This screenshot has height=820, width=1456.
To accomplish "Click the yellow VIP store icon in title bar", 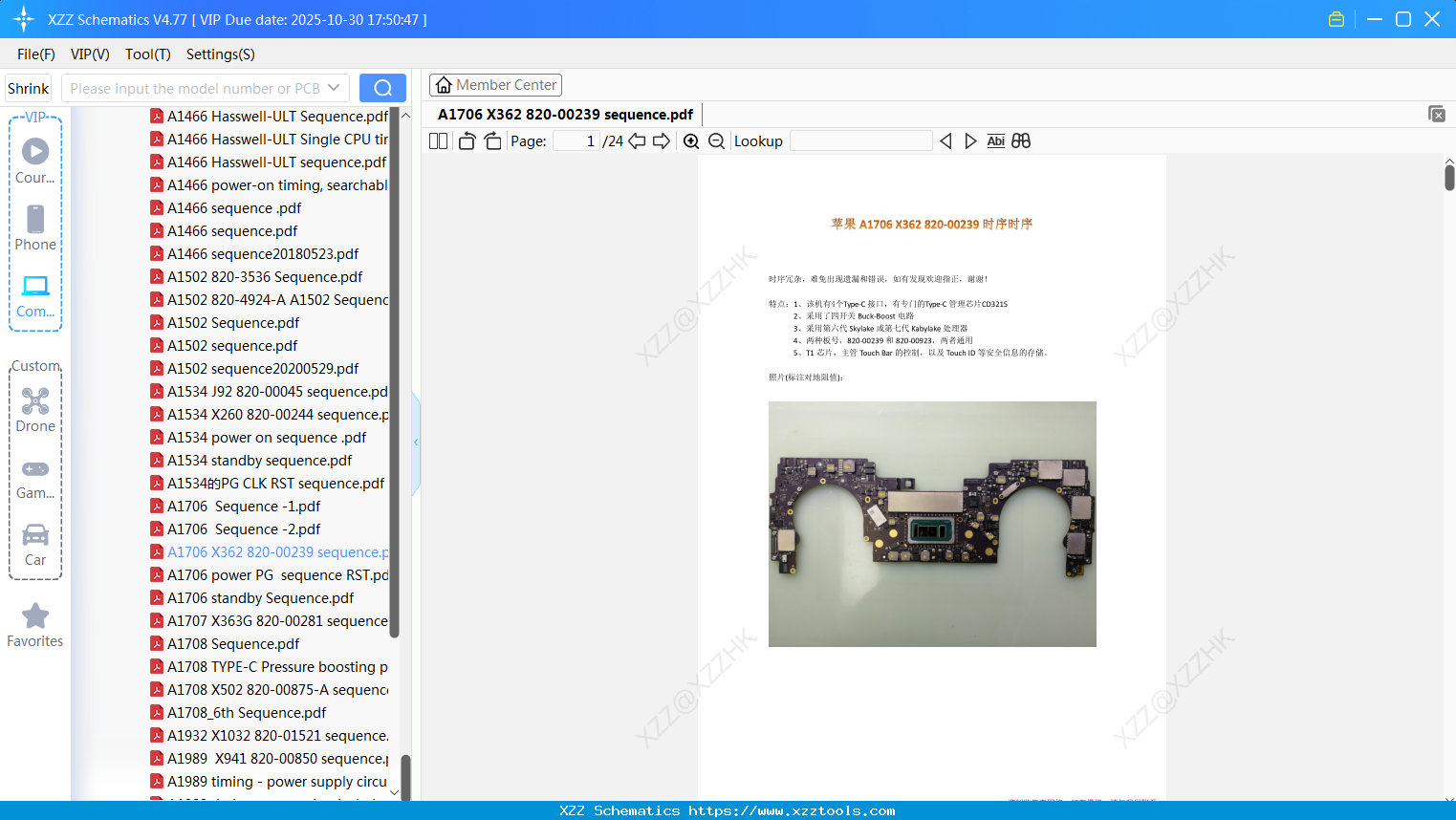I will [1336, 19].
